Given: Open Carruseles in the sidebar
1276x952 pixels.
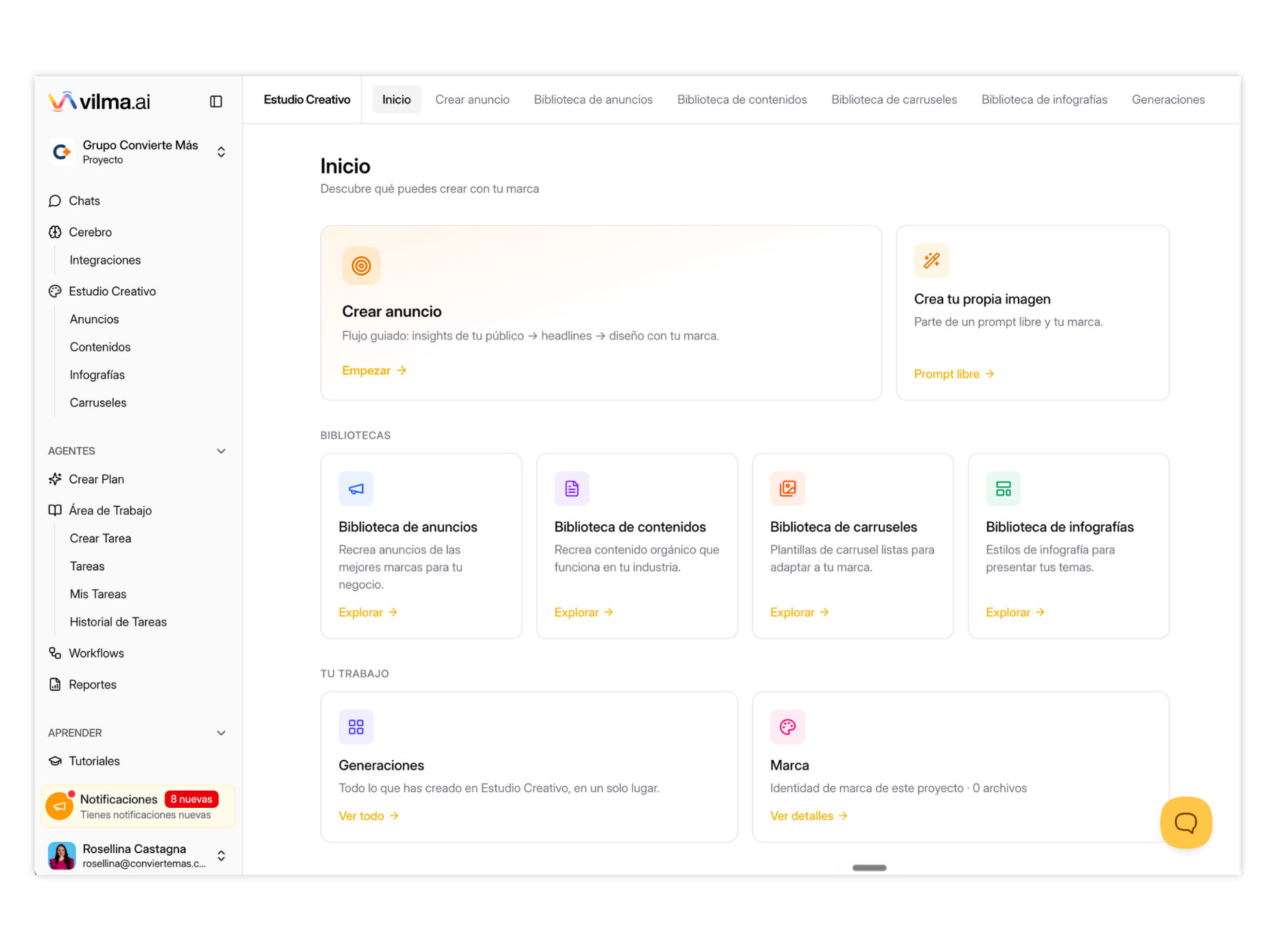Looking at the screenshot, I should tap(98, 402).
